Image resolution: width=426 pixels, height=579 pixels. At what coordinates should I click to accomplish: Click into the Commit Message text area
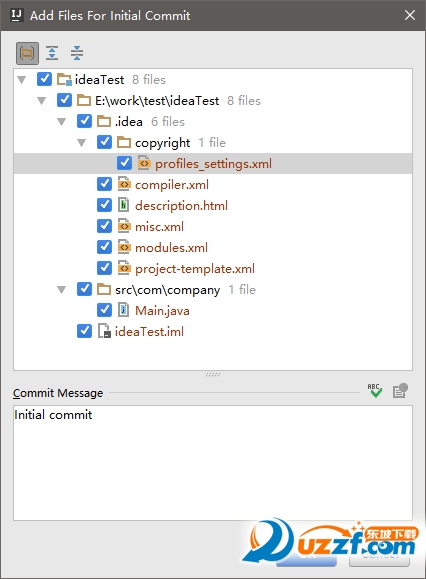point(213,463)
